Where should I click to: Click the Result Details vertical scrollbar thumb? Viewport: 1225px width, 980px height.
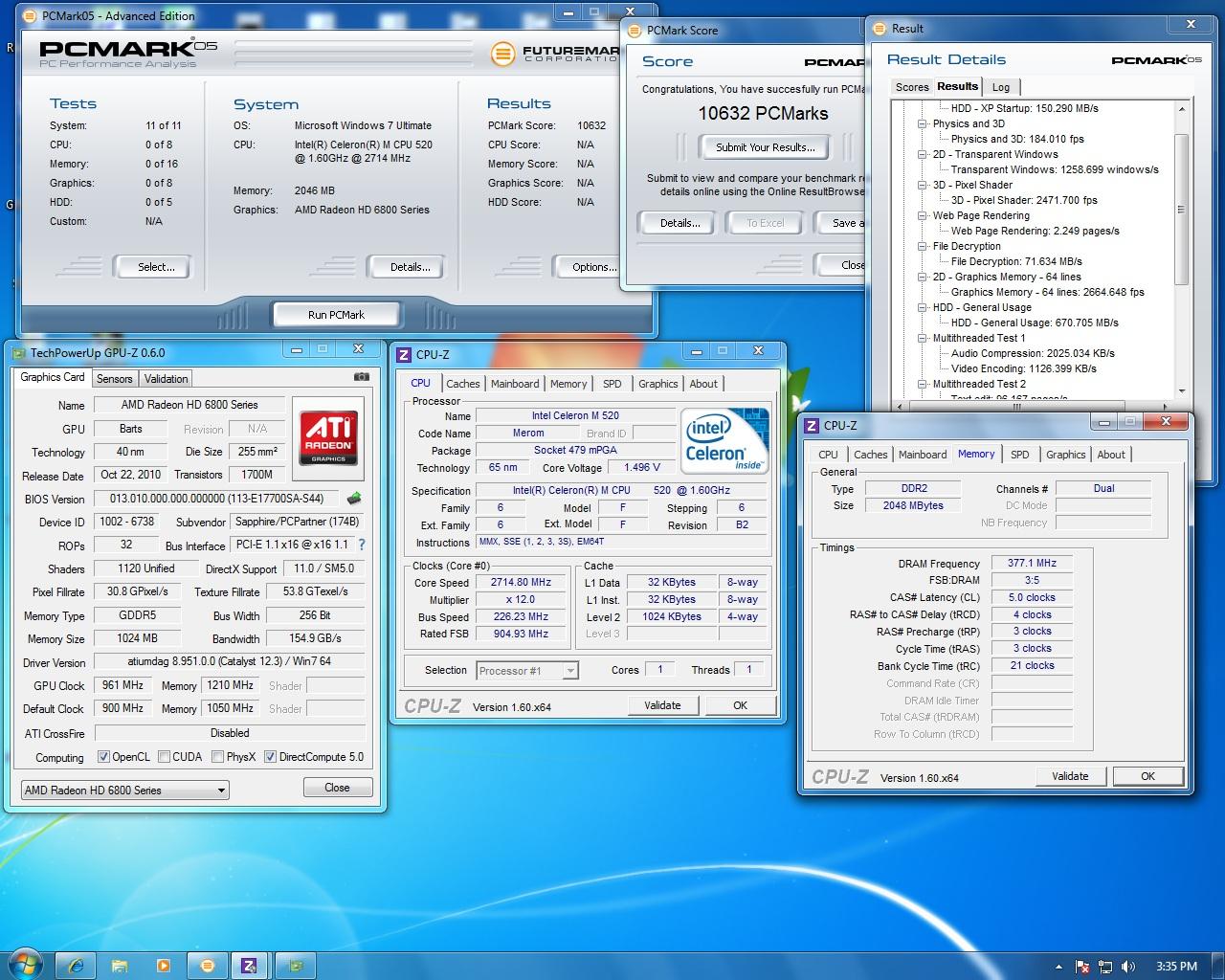coord(1181,209)
